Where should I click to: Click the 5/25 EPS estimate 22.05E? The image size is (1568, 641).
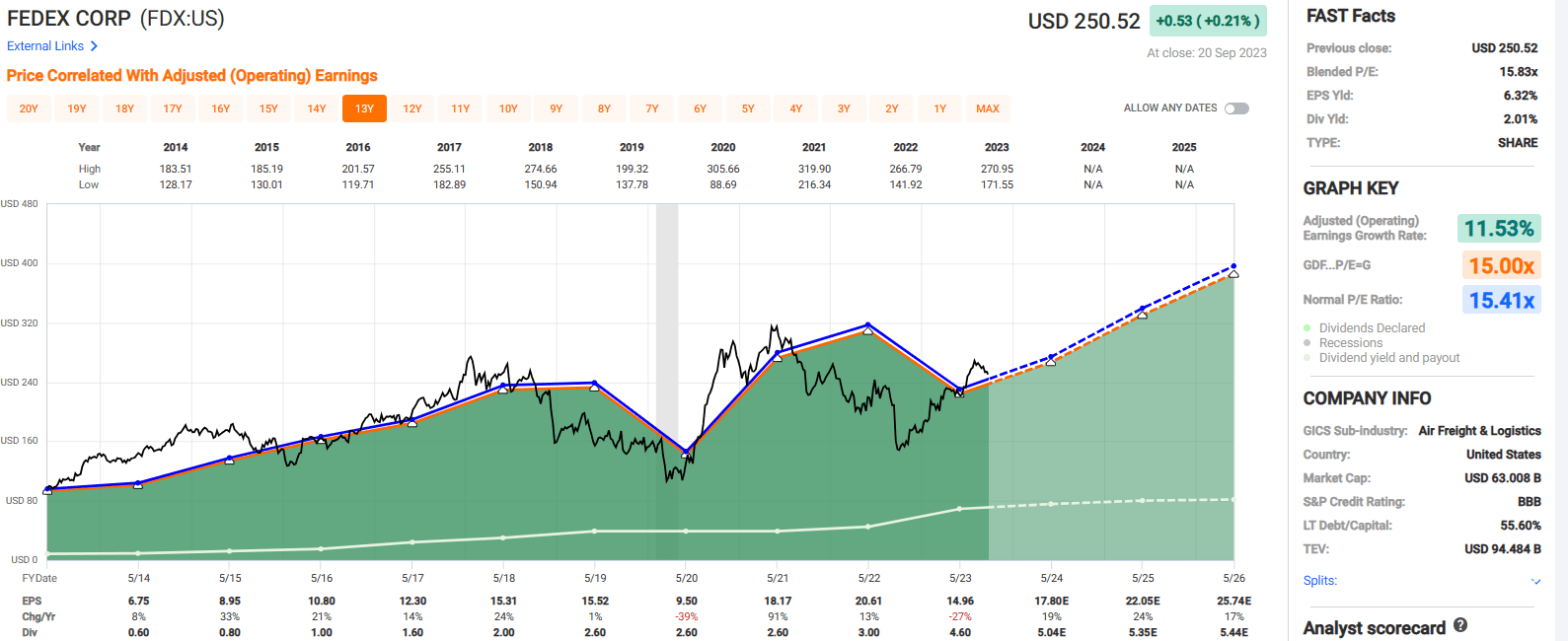coord(1143,601)
